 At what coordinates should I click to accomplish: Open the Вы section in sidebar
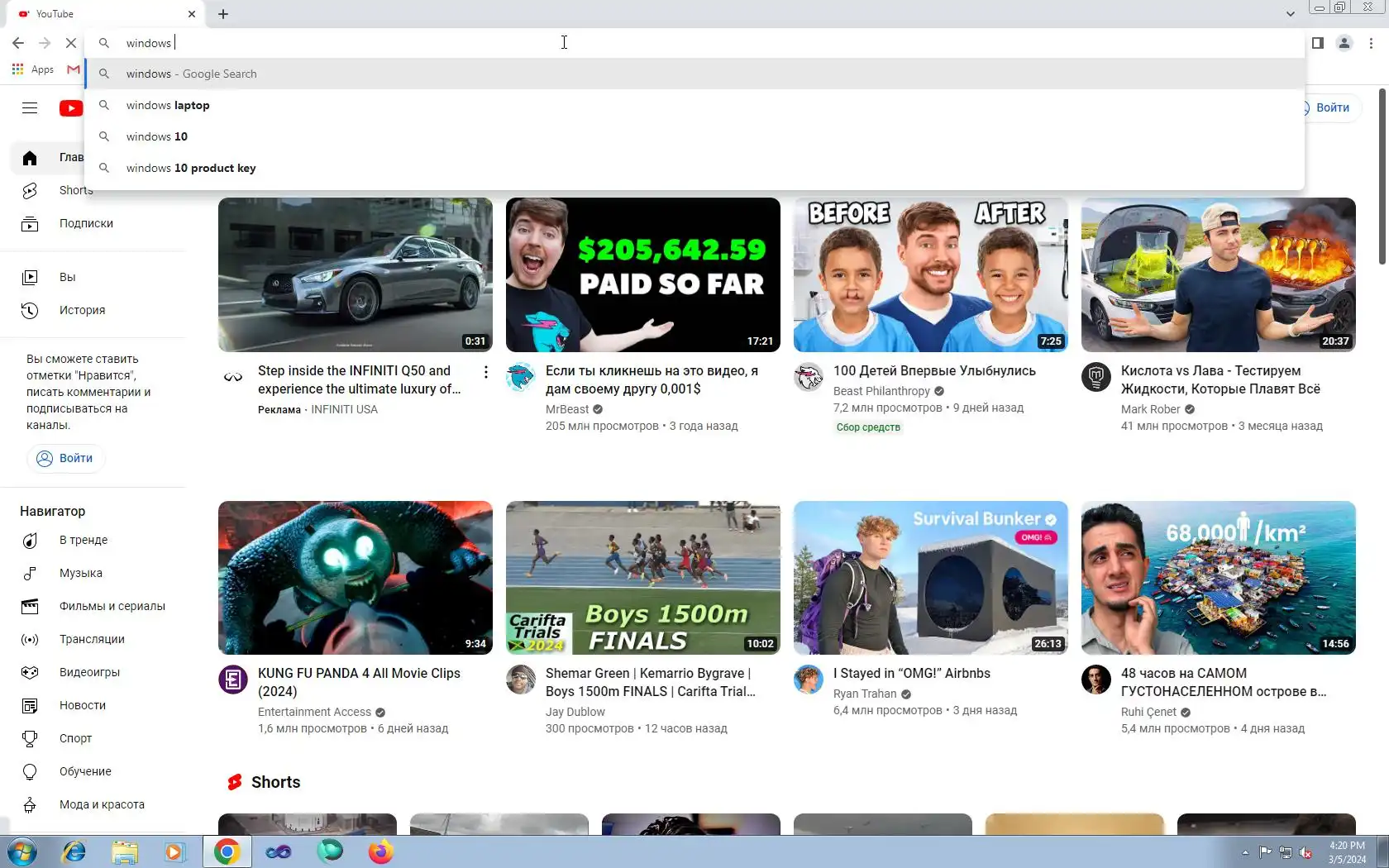(x=93, y=277)
